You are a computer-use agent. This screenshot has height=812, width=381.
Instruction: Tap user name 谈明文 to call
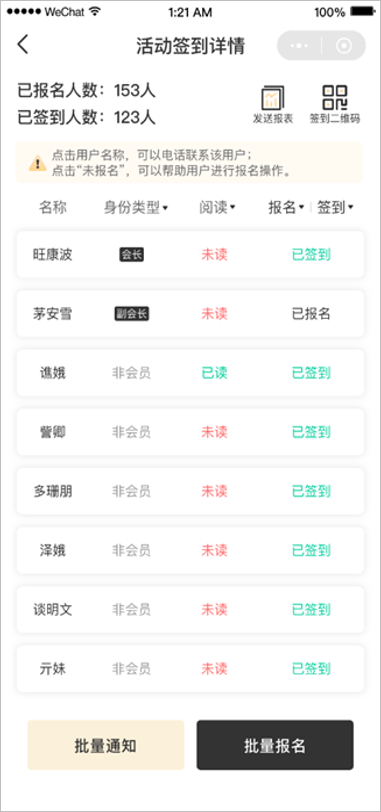[x=53, y=610]
